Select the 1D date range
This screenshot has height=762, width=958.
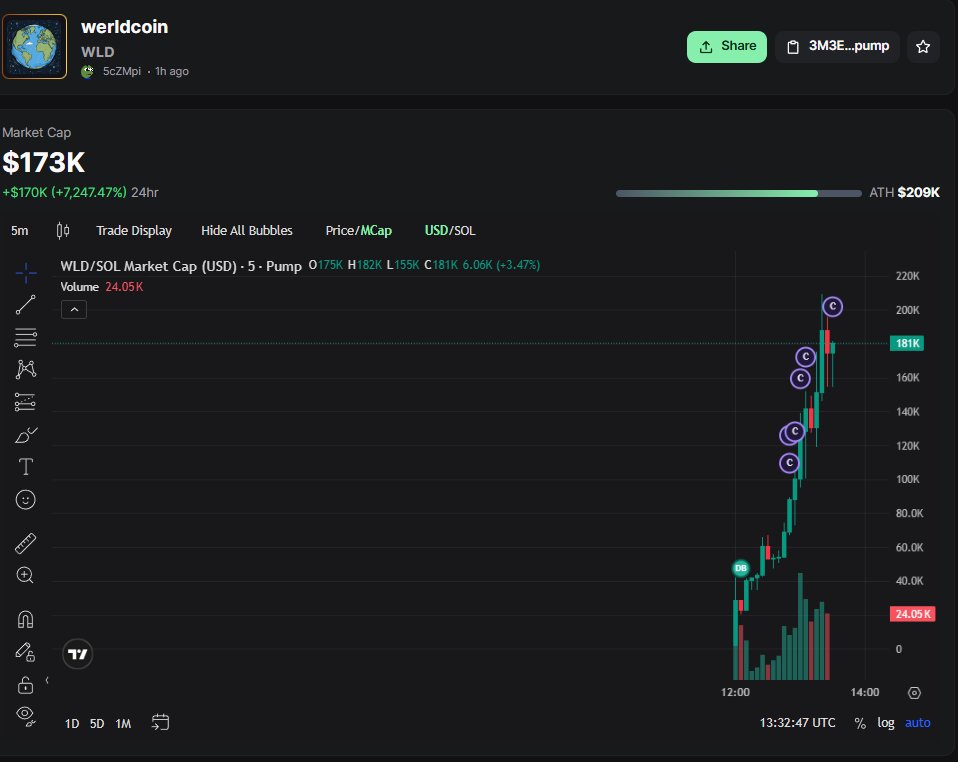(x=72, y=724)
